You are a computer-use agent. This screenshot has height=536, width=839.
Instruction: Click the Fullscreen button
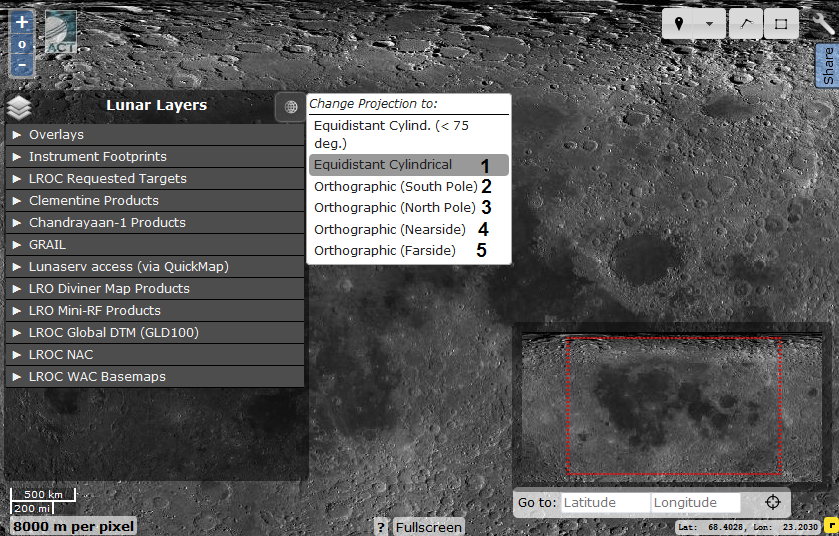(429, 527)
